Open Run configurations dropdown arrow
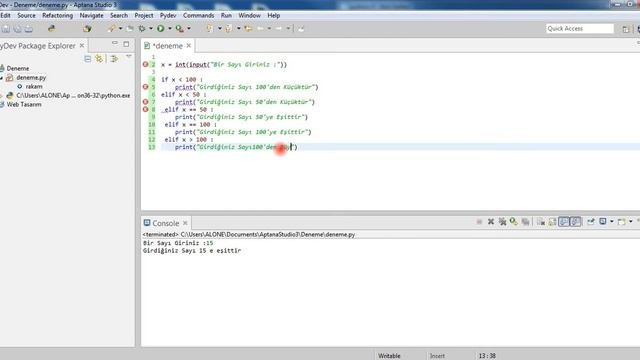 (x=170, y=29)
